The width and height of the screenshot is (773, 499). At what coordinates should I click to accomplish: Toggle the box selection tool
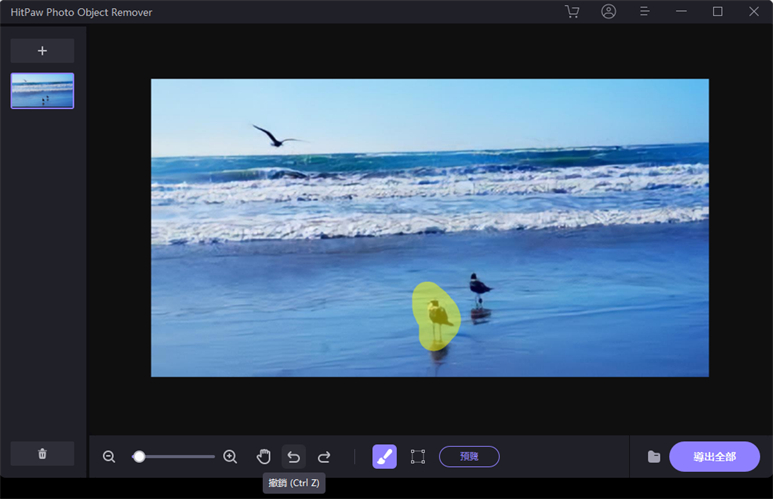418,457
